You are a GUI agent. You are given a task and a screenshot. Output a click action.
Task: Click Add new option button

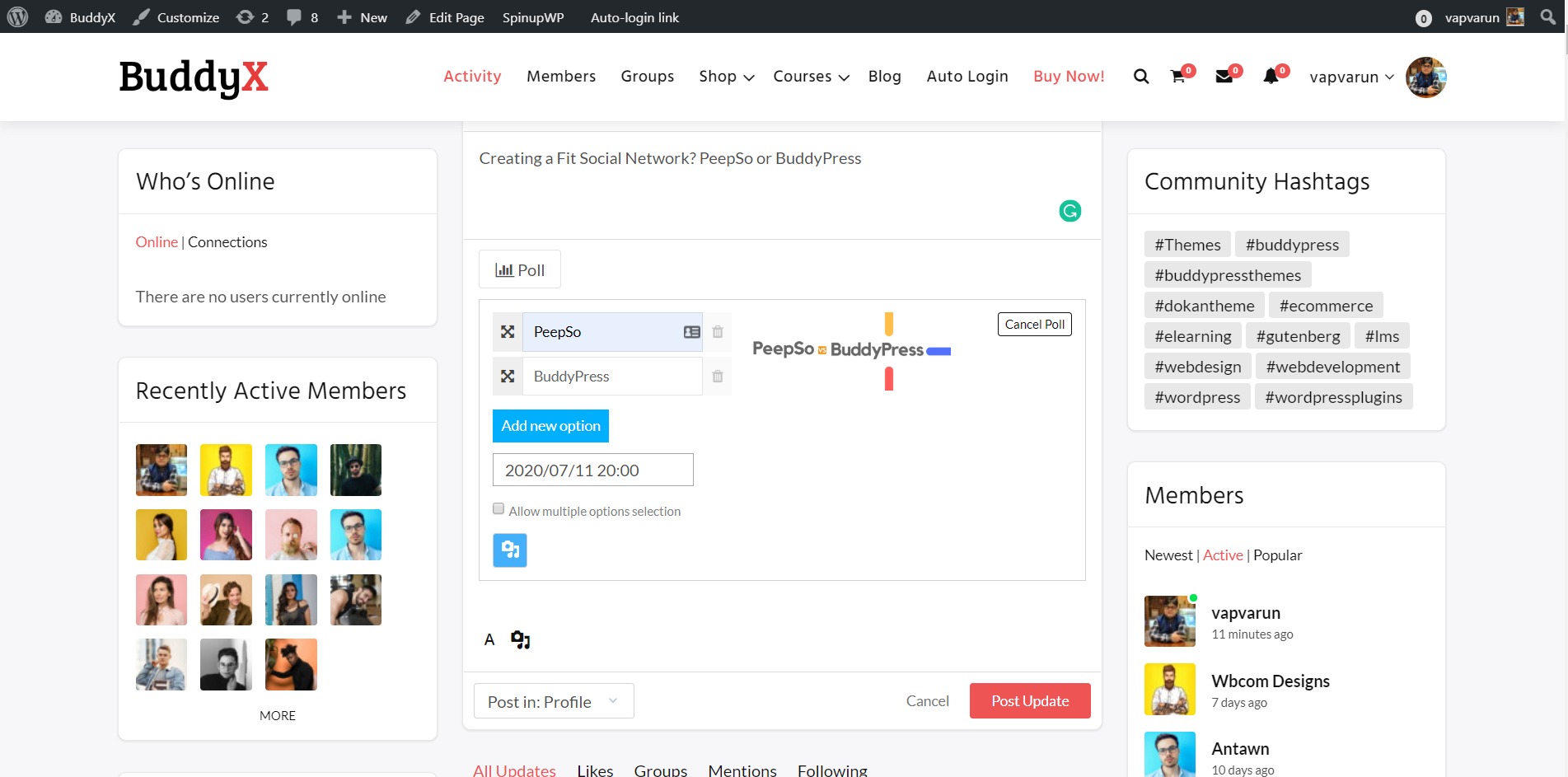[x=550, y=426]
